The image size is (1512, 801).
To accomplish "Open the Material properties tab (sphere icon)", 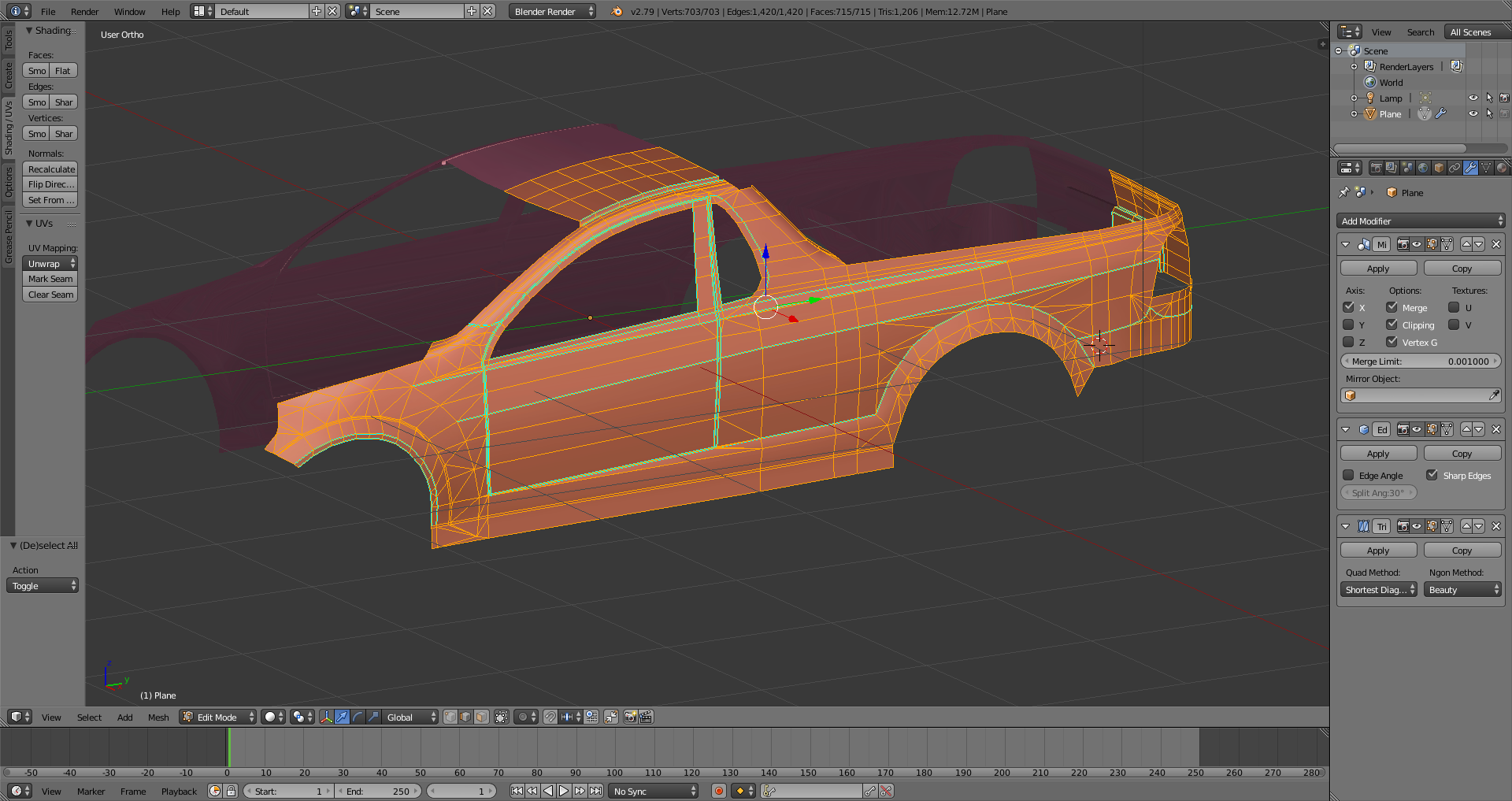I will (x=1502, y=168).
